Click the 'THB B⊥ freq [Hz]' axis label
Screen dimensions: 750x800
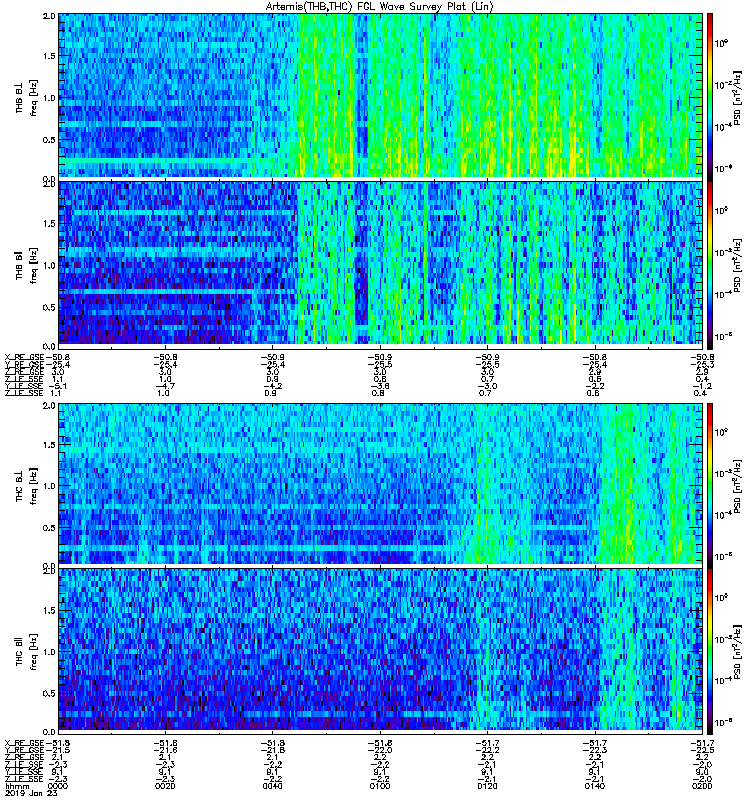tap(27, 98)
